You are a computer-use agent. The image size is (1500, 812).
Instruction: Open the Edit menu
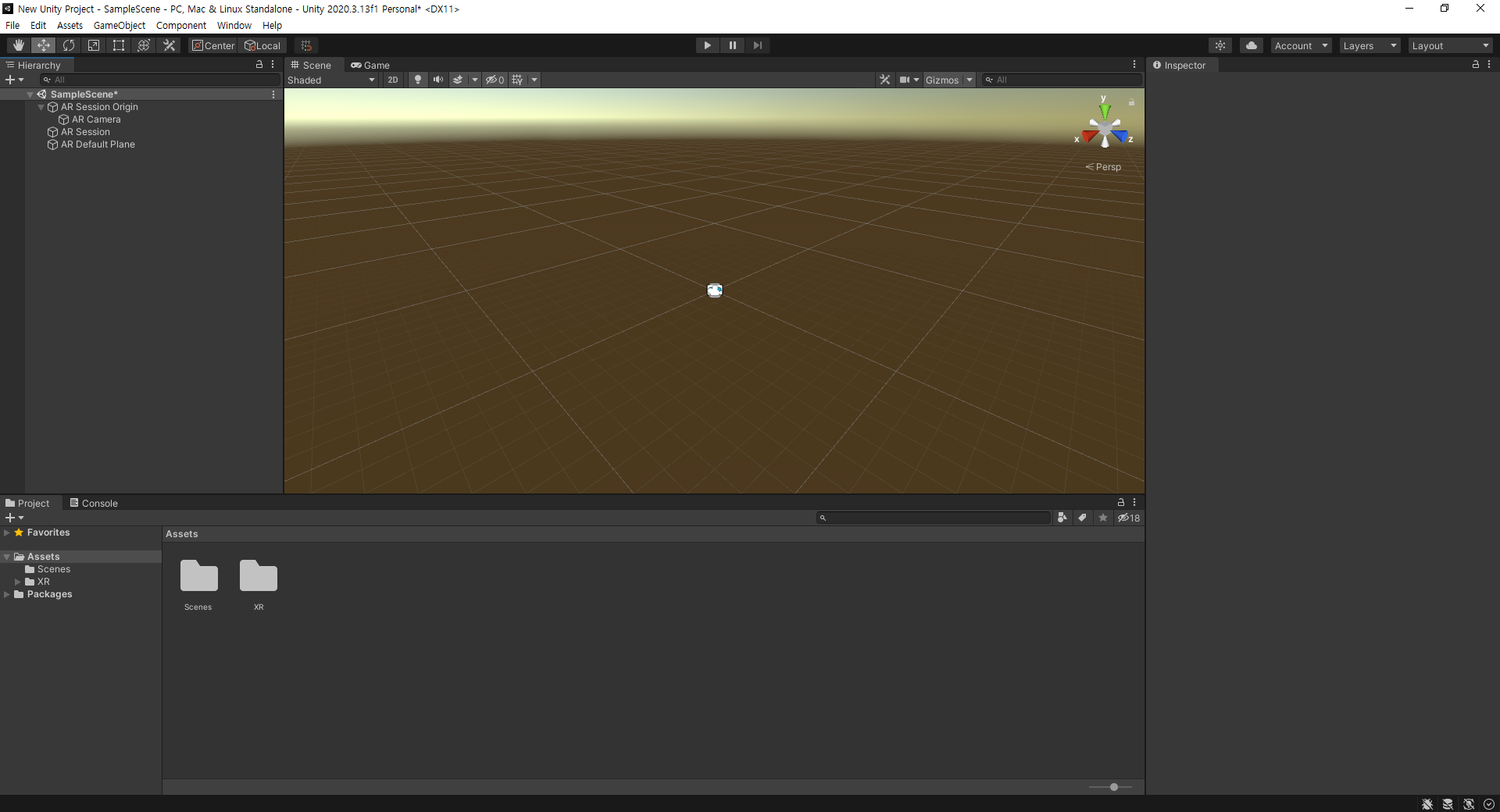point(38,25)
